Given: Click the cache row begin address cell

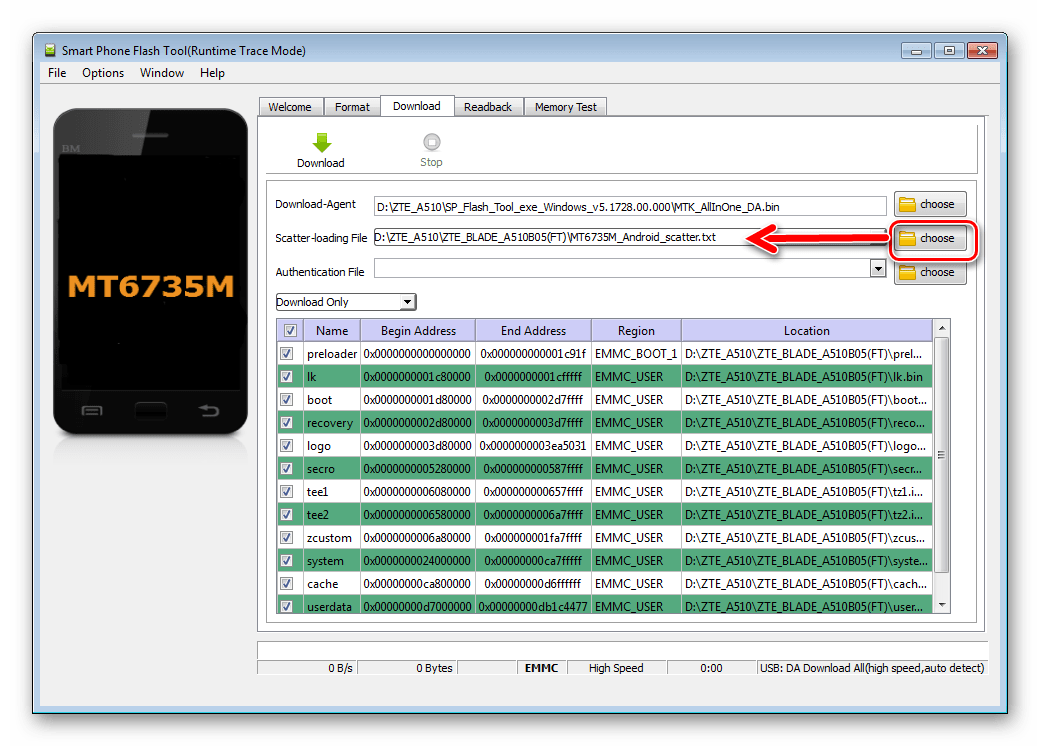Looking at the screenshot, I should tap(418, 584).
